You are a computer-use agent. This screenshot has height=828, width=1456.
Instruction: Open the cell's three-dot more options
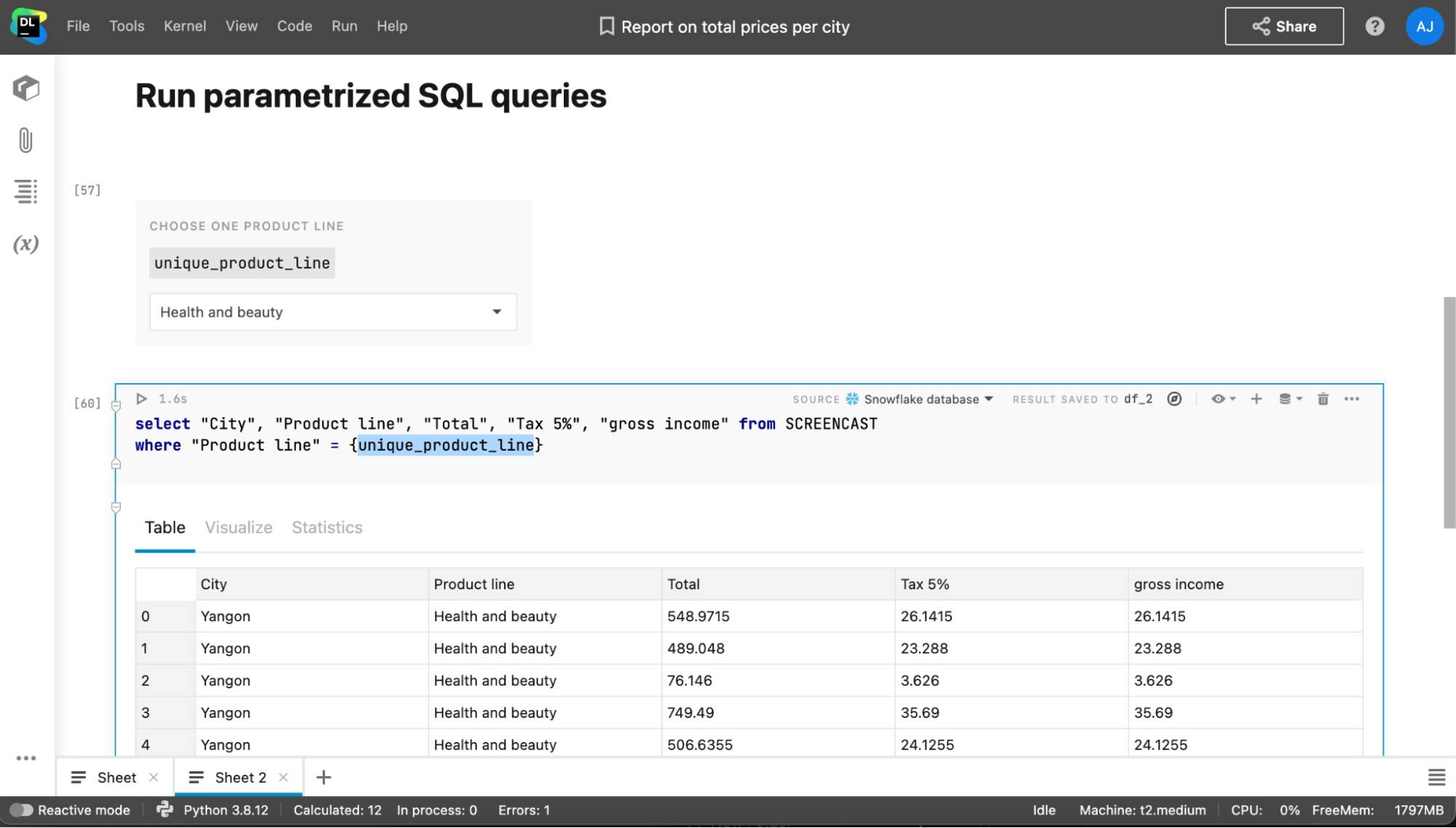1352,399
